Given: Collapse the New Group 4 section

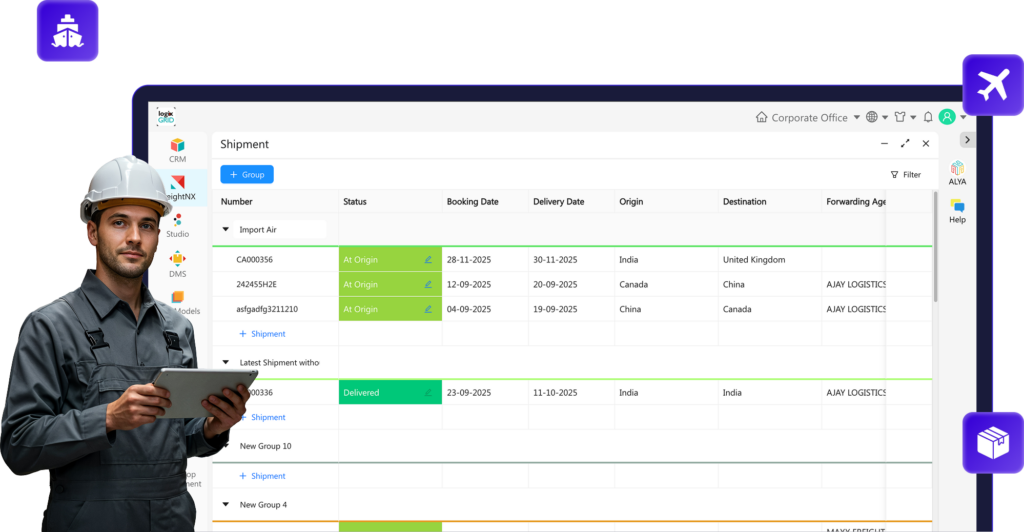Looking at the screenshot, I should [226, 505].
